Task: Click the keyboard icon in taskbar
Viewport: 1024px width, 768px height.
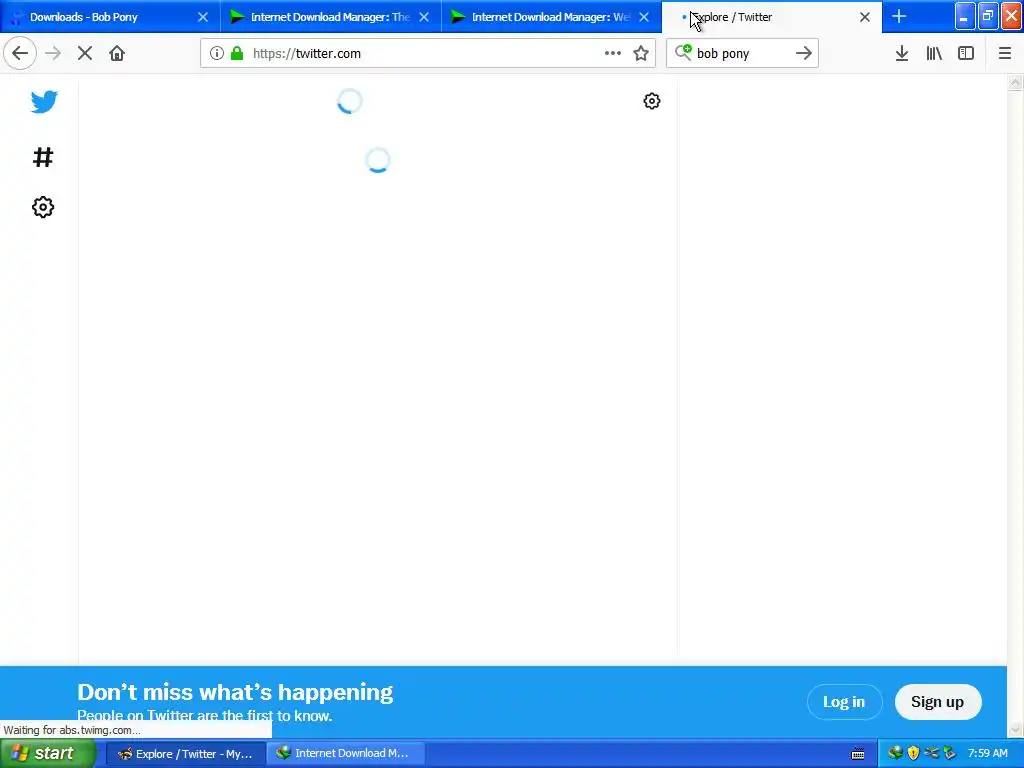Action: tap(858, 754)
